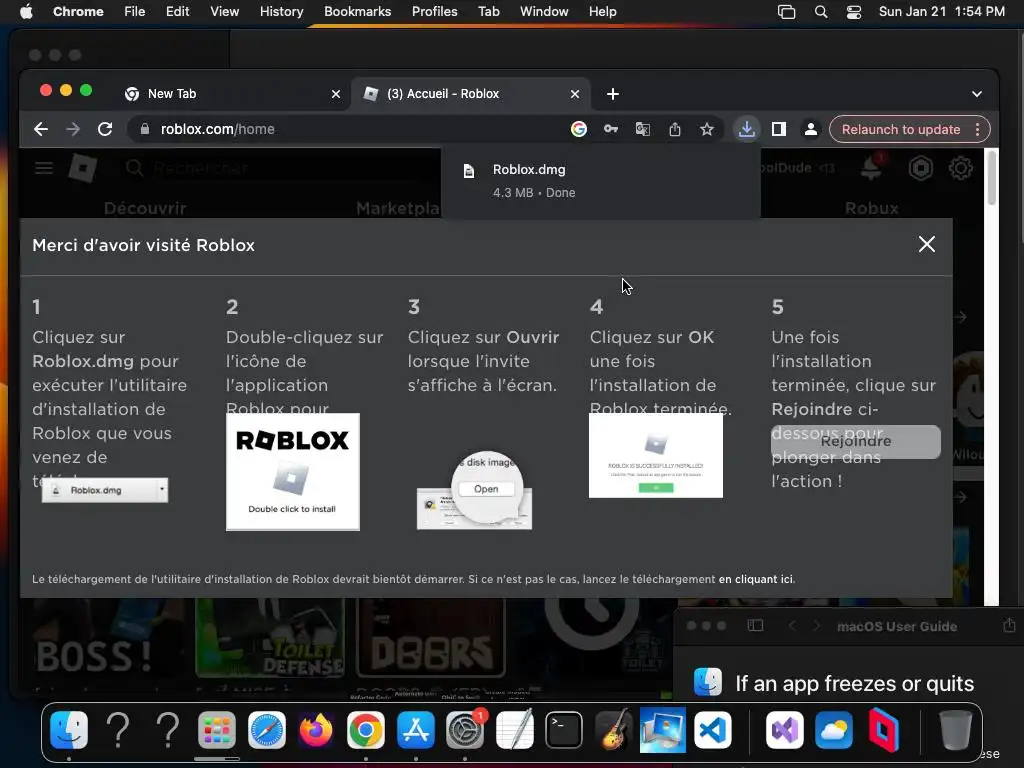Open the Chrome application menu
This screenshot has height=768, width=1024.
(78, 11)
